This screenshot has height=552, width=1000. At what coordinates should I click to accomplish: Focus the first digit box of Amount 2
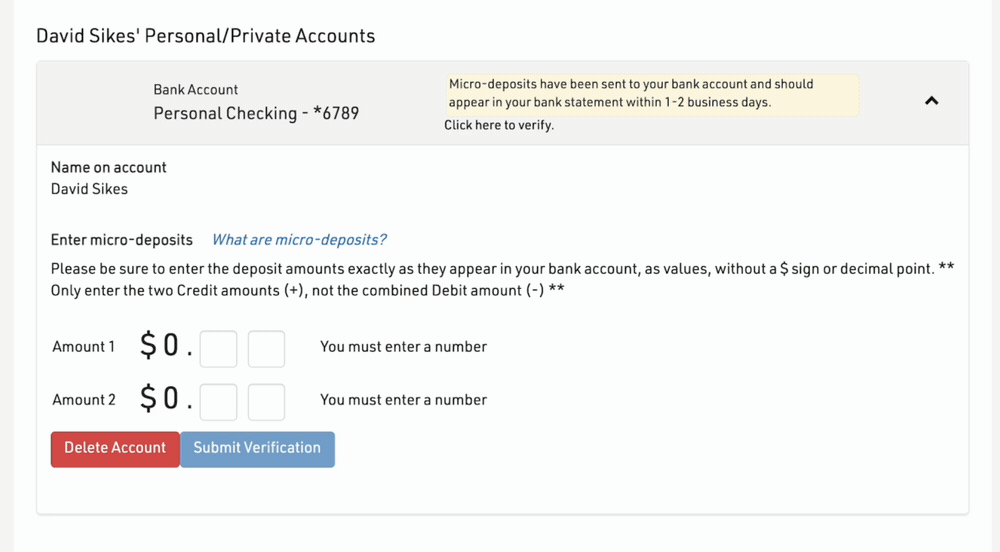click(219, 401)
